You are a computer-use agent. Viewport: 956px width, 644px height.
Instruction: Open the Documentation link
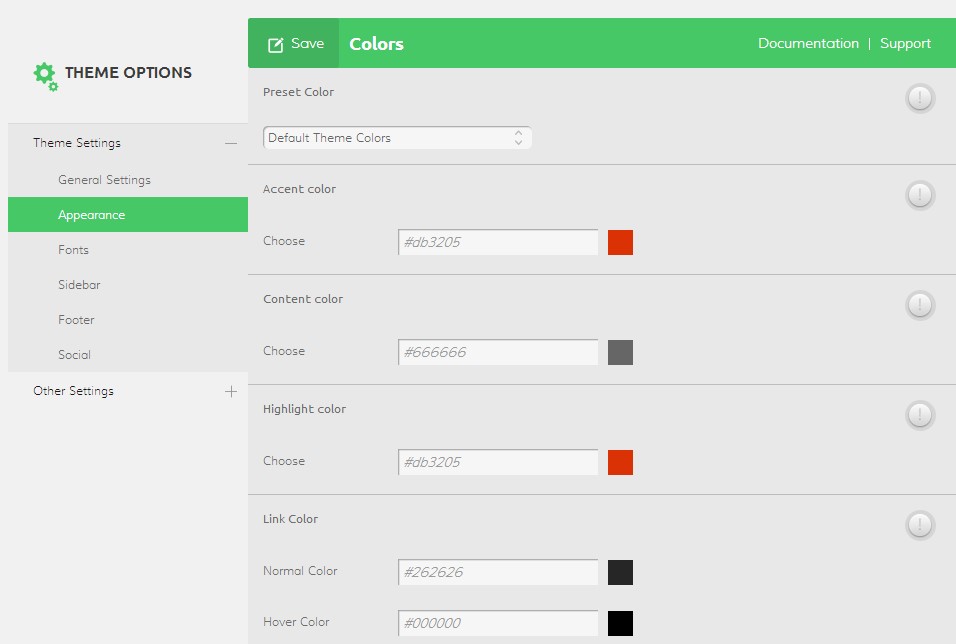click(x=808, y=43)
